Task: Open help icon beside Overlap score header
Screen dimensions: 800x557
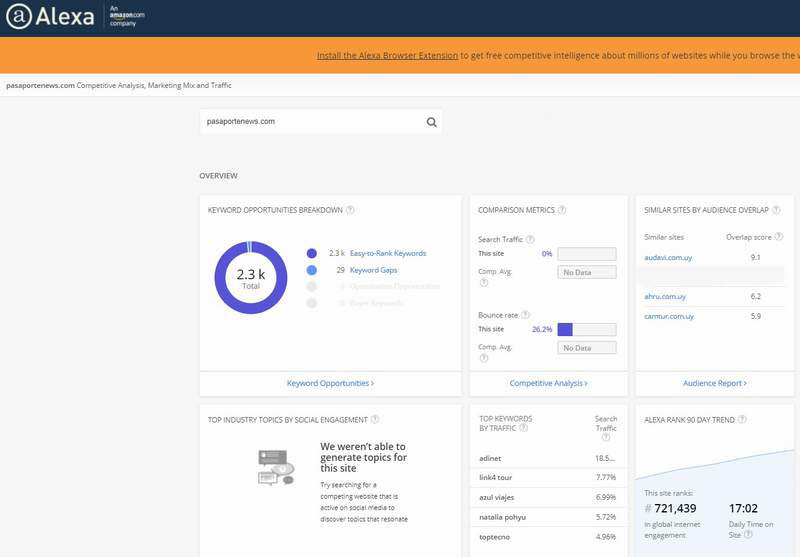Action: point(779,237)
